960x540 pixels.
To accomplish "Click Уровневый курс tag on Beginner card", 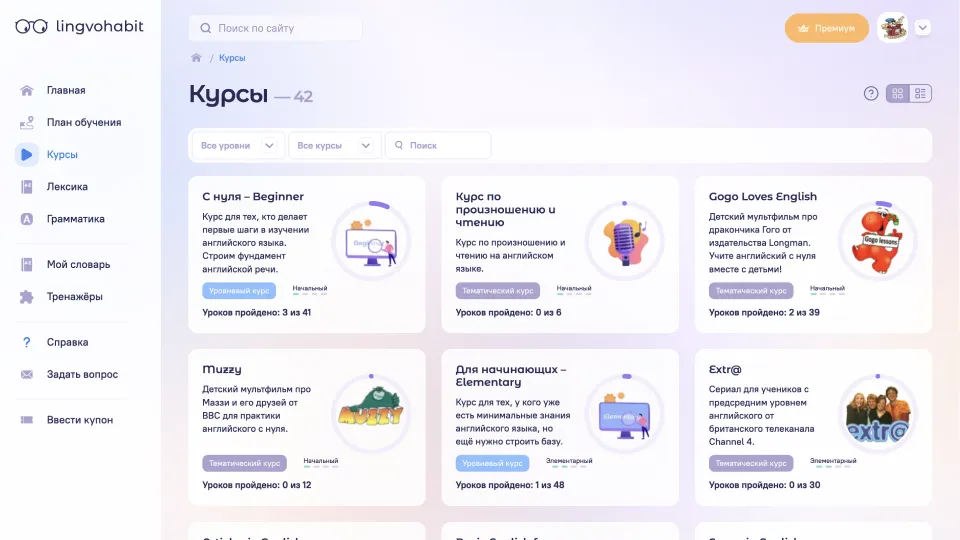I will click(x=239, y=291).
